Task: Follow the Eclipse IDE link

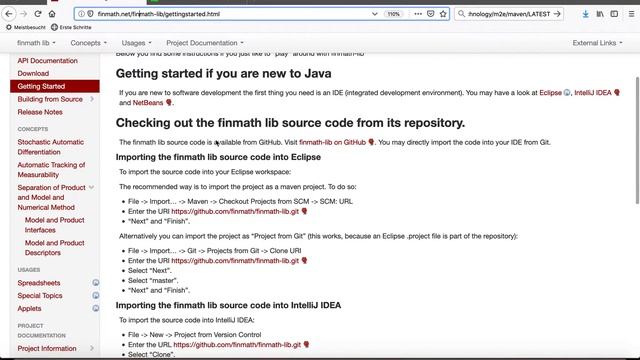Action: tap(550, 93)
